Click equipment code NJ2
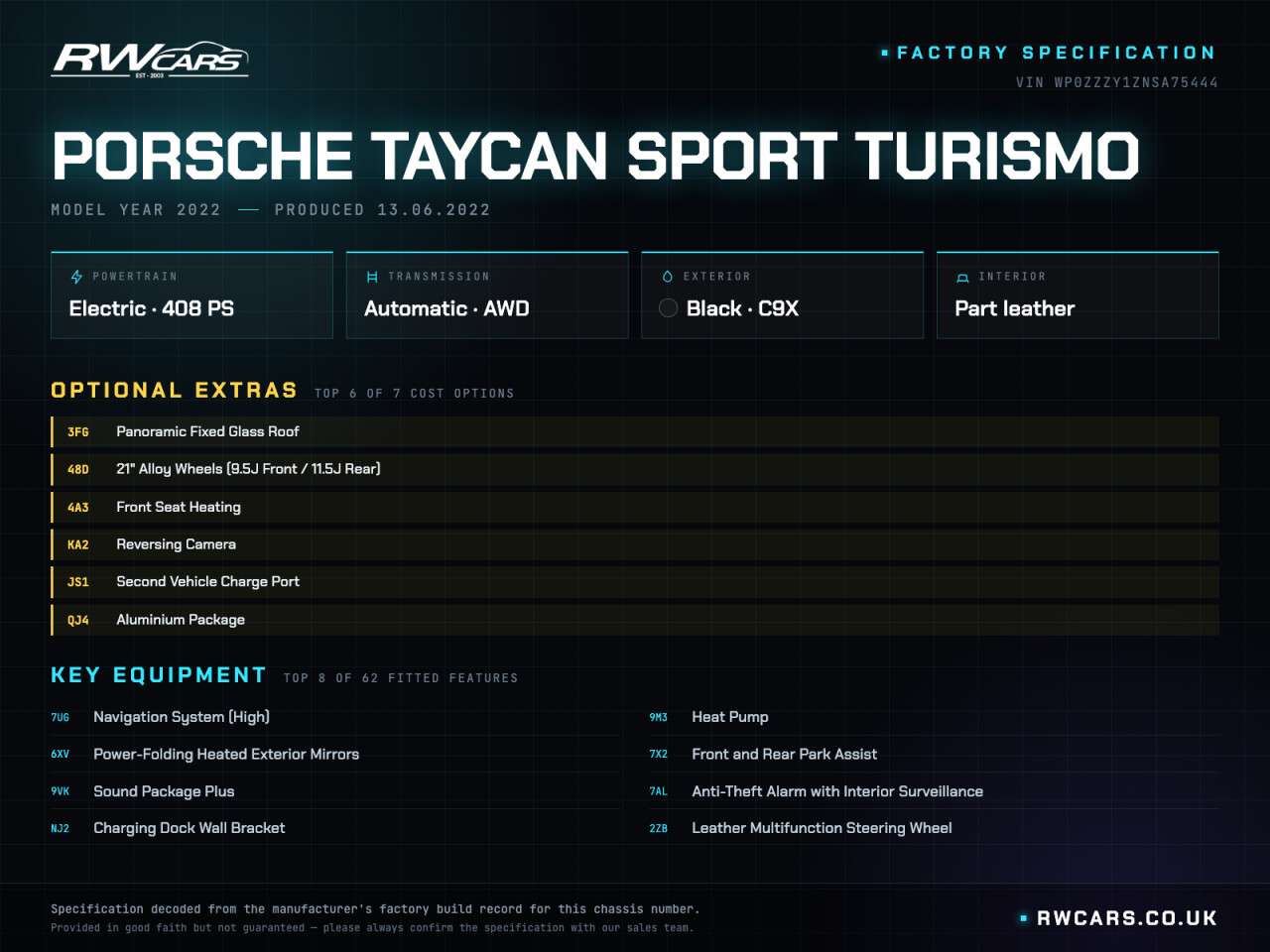 (x=61, y=828)
